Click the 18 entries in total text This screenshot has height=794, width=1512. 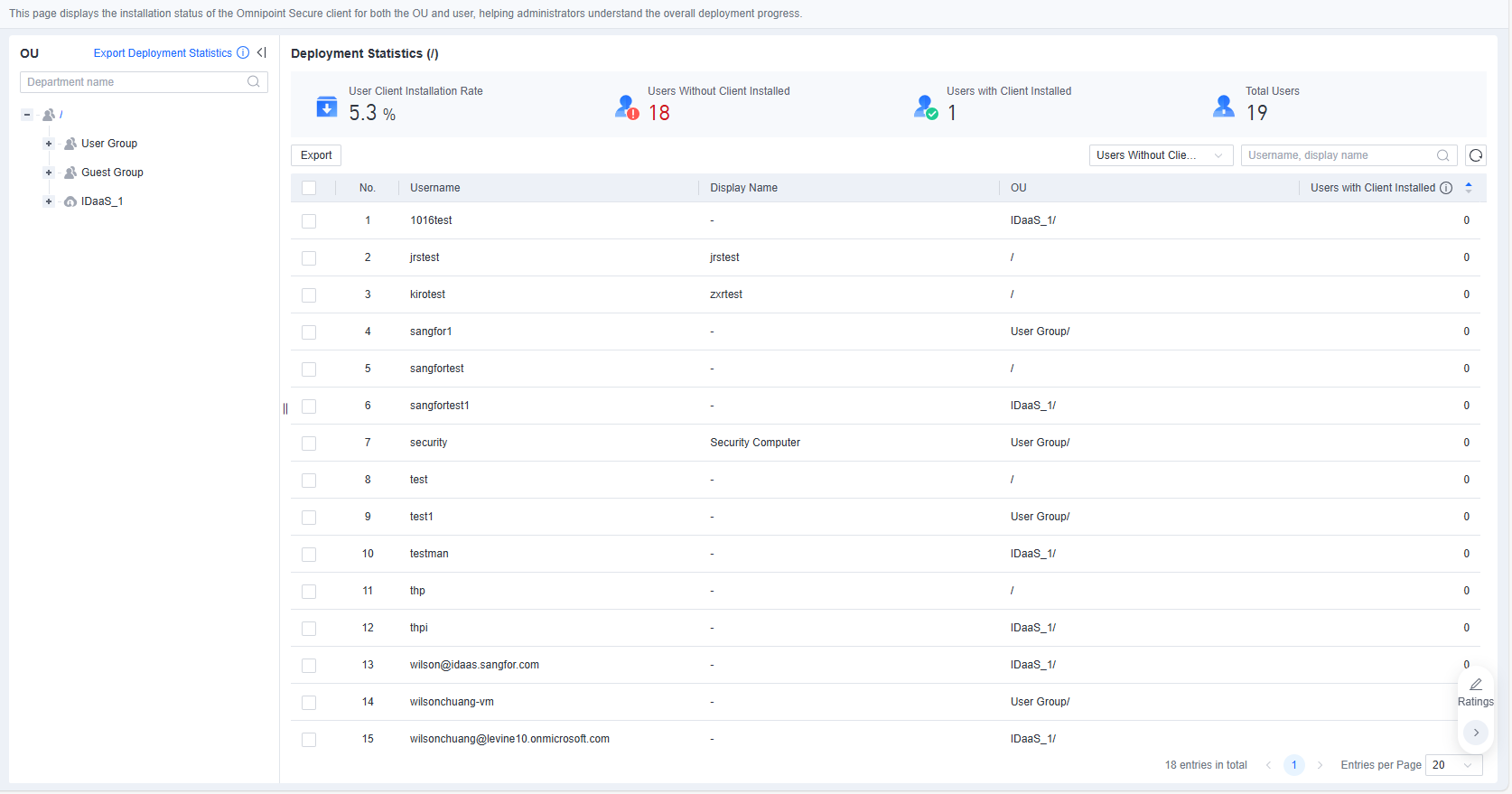coord(1206,765)
